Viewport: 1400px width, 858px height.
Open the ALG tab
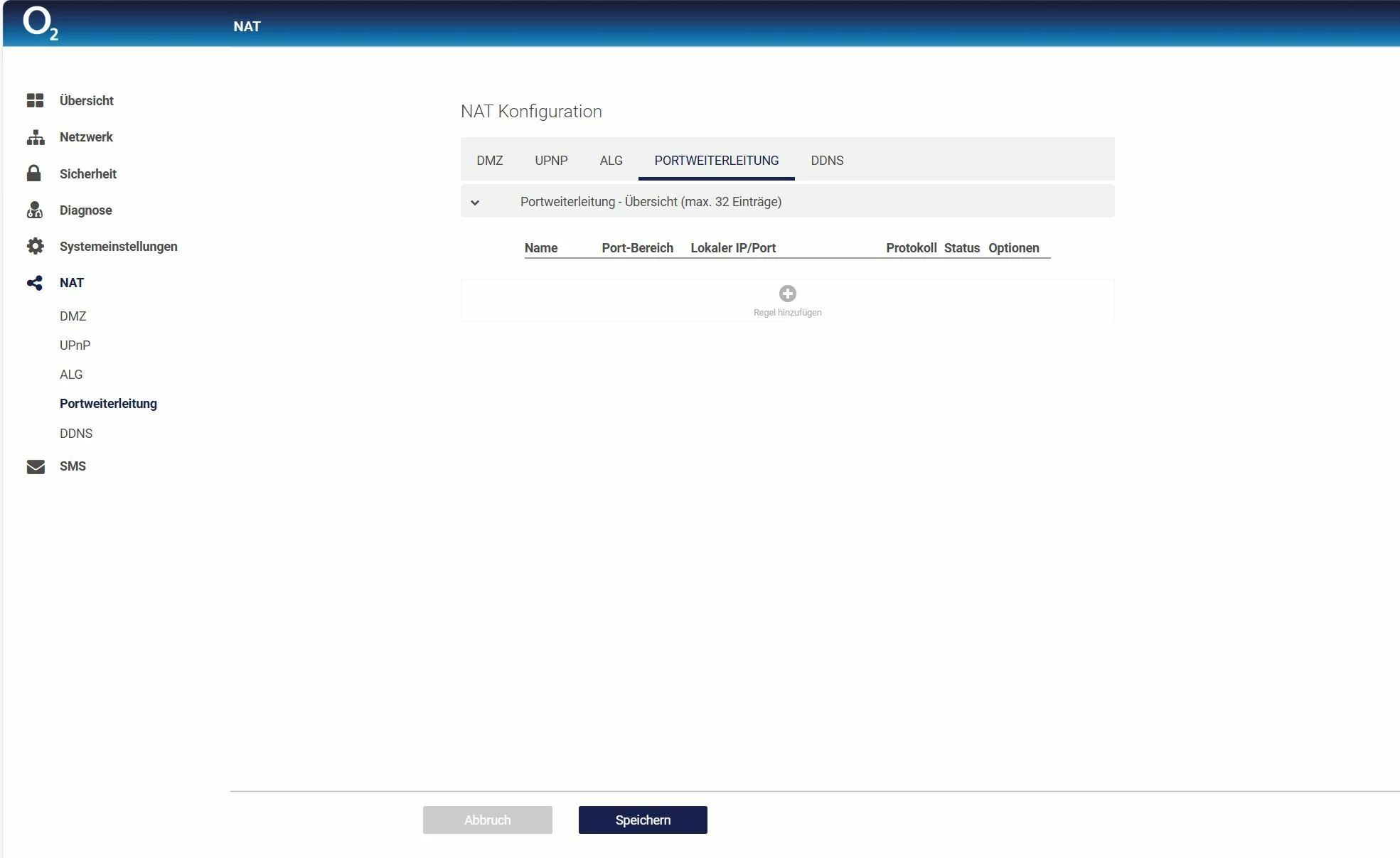[611, 161]
